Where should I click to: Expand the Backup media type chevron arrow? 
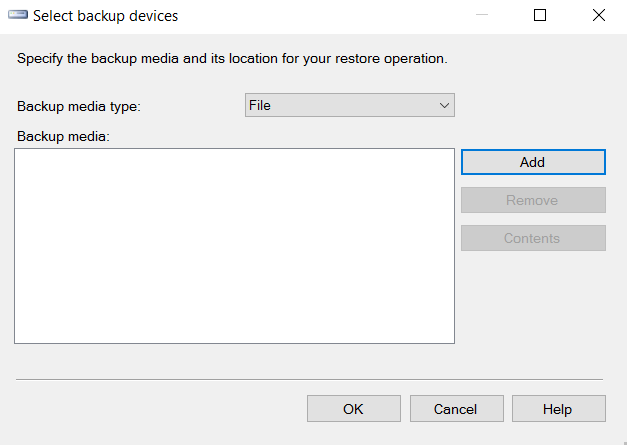click(x=444, y=105)
